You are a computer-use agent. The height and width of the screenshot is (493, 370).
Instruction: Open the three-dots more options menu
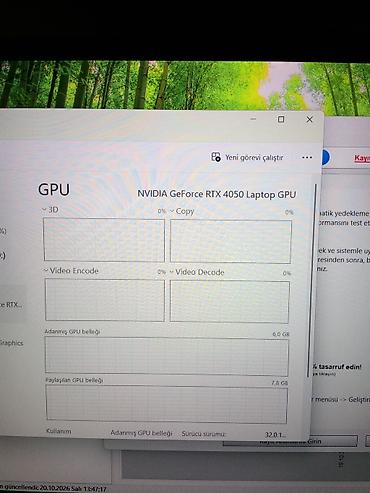pos(307,157)
